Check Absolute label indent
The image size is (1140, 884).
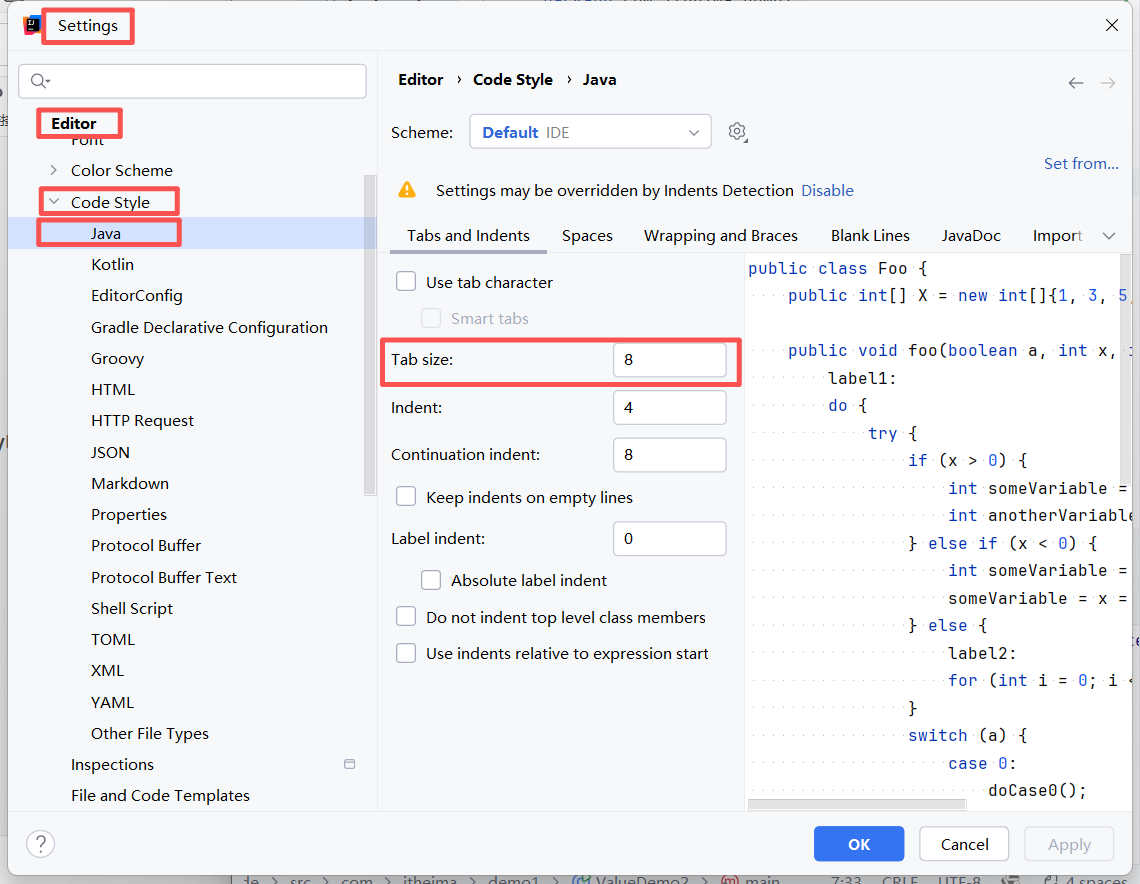(431, 579)
